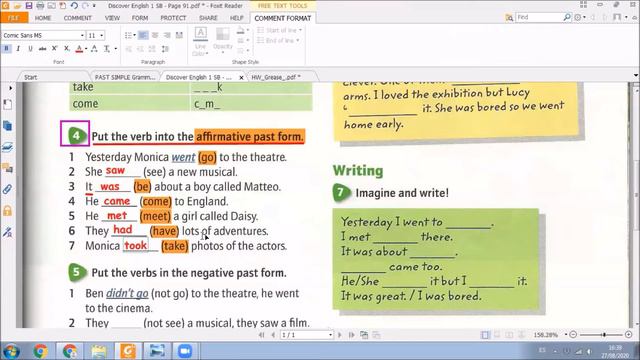
Task: Click the red font color A swatch
Action: click(79, 49)
